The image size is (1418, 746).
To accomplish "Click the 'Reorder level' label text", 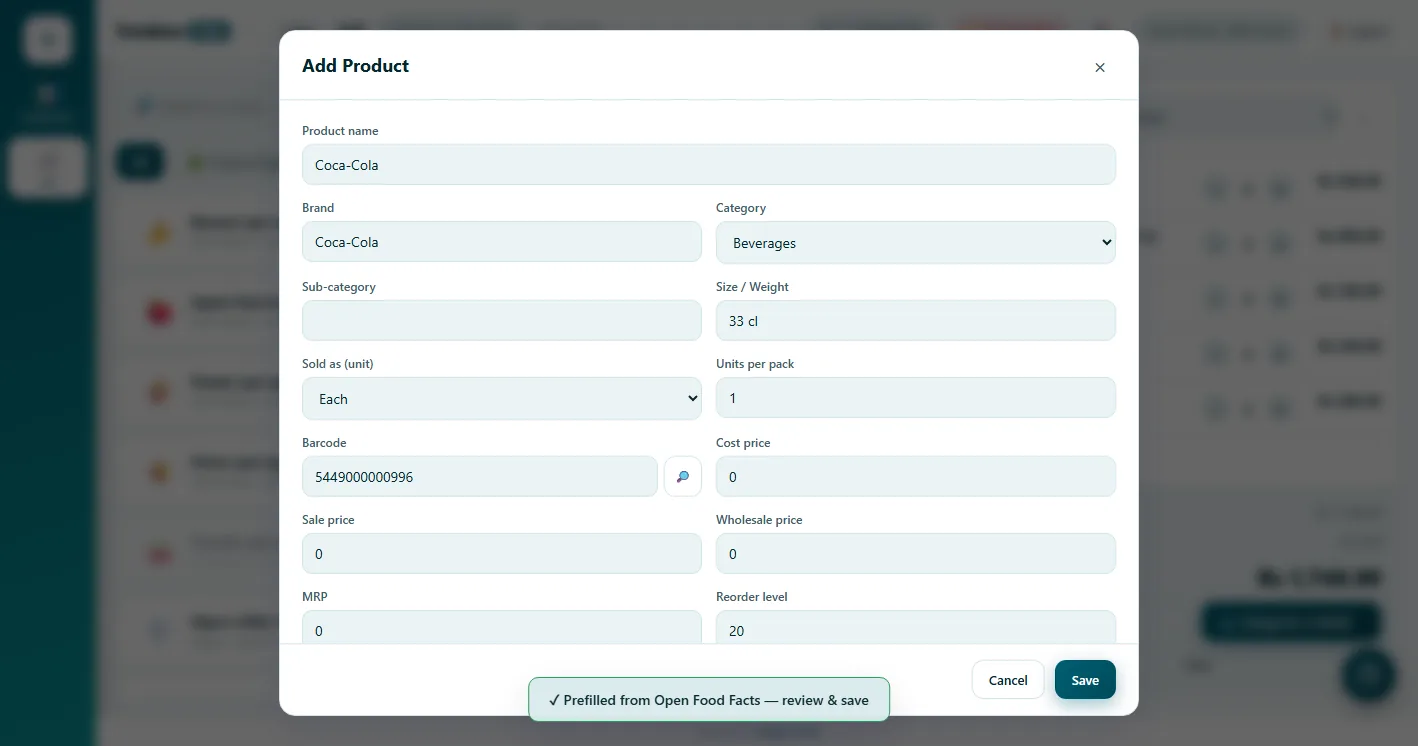I will pyautogui.click(x=752, y=597).
